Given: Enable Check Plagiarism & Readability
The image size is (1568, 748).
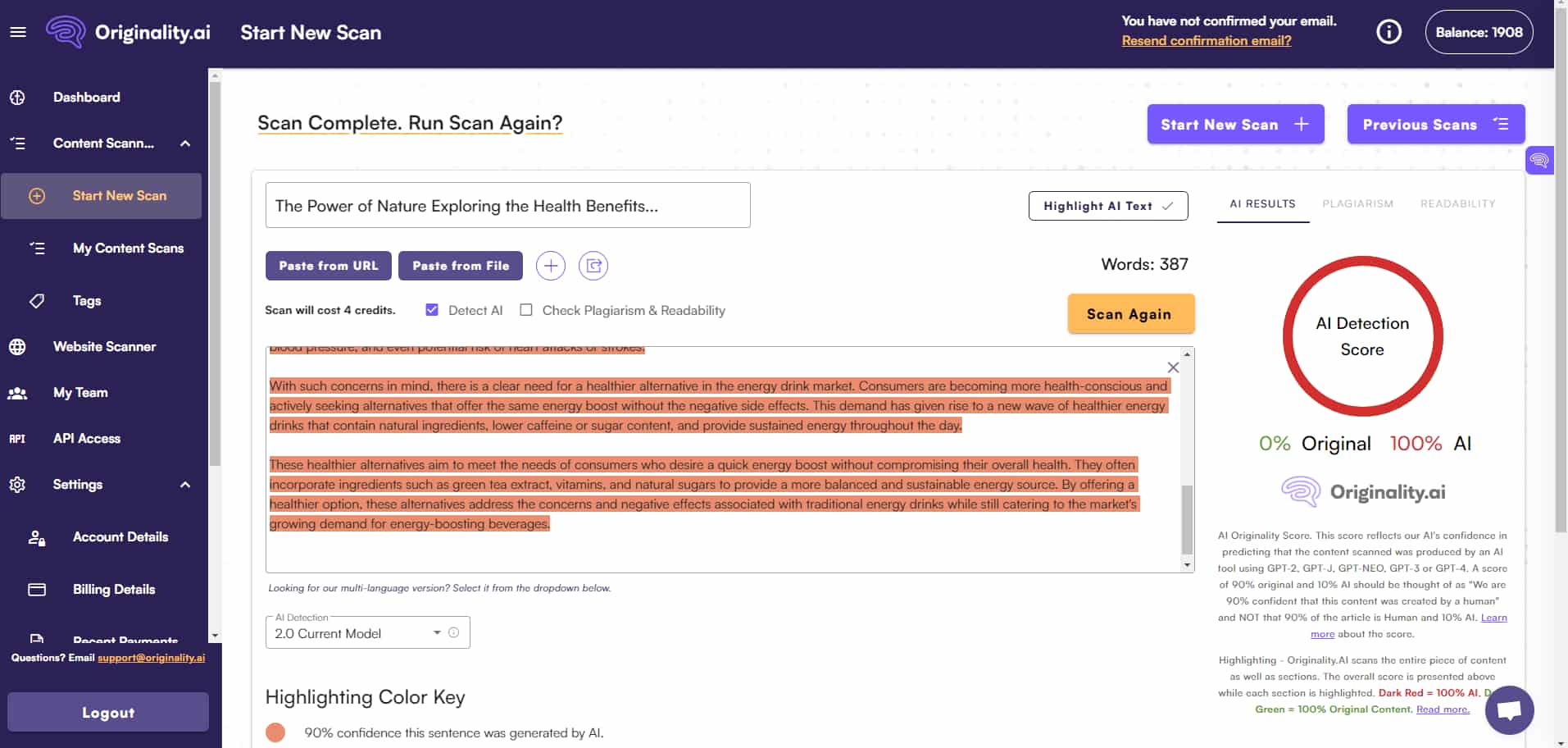Looking at the screenshot, I should pos(525,309).
